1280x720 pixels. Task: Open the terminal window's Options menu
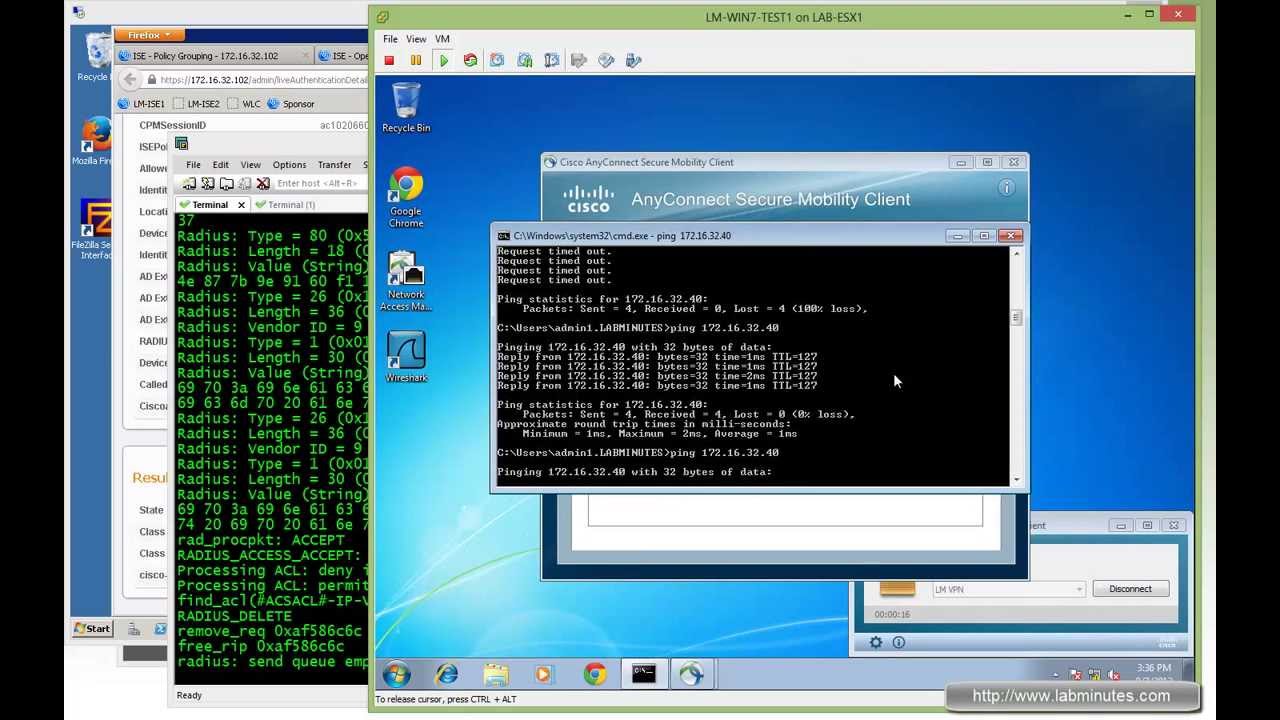289,165
